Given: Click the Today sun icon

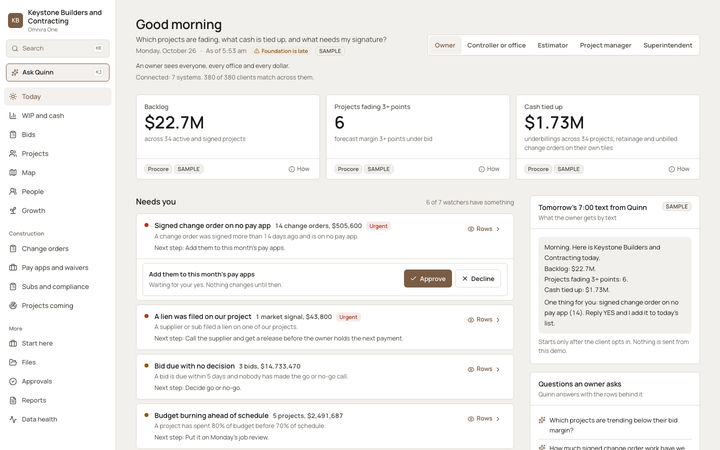Looking at the screenshot, I should click(x=13, y=96).
